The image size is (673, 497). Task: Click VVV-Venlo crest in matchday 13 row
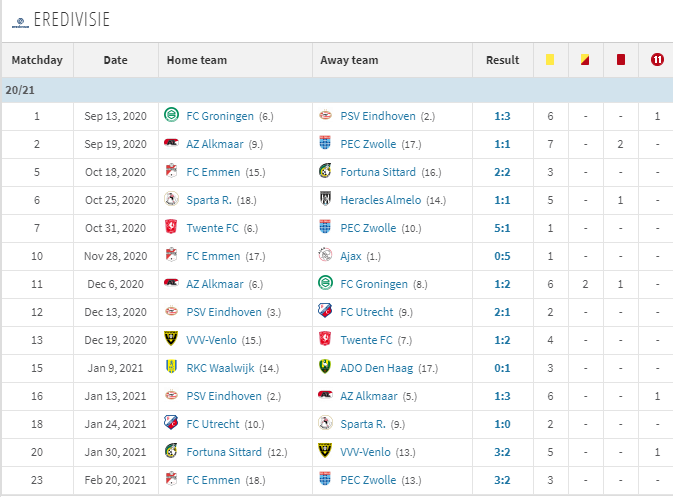coord(171,339)
